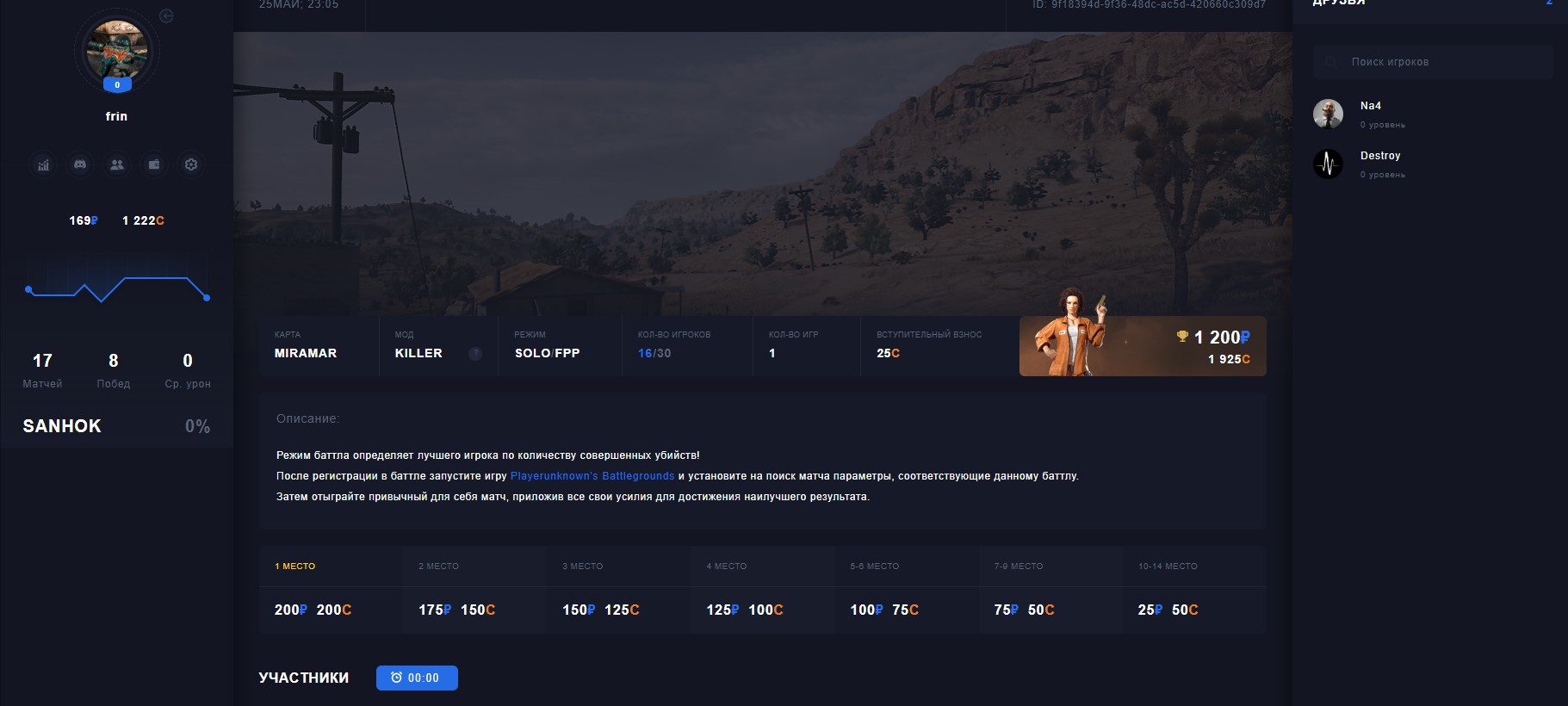This screenshot has width=1568, height=706.
Task: Click the 0 Ср. урон stat
Action: [x=188, y=370]
